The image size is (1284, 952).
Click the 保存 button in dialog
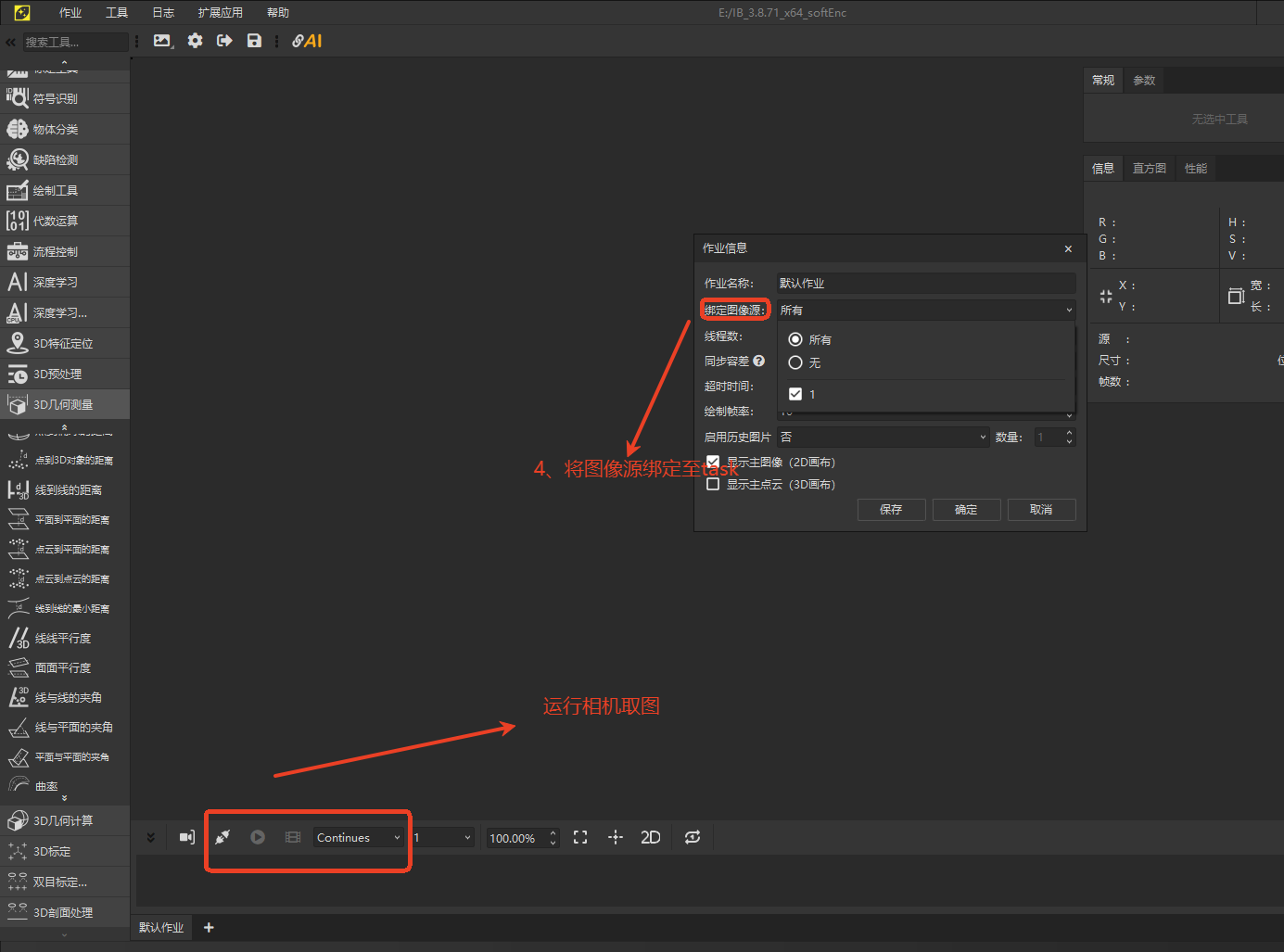[891, 510]
